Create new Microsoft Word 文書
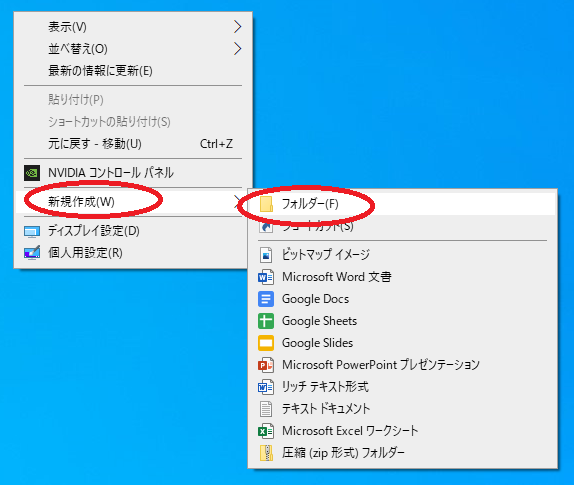The width and height of the screenshot is (574, 485). [x=403, y=277]
